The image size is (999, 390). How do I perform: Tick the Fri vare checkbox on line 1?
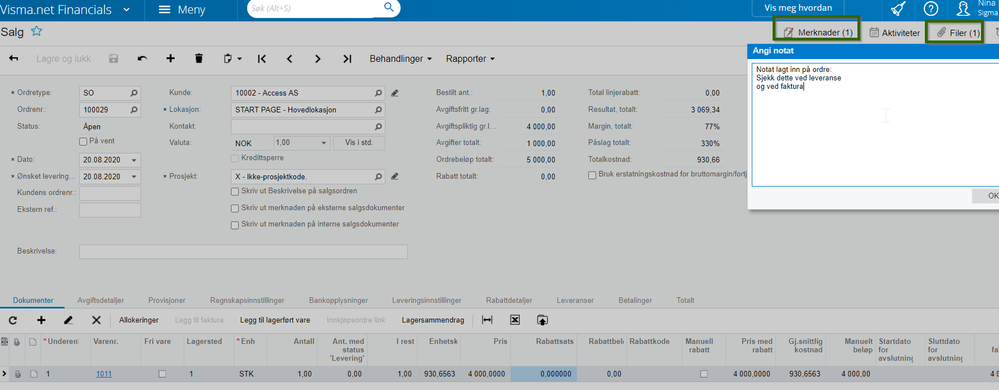tap(162, 374)
